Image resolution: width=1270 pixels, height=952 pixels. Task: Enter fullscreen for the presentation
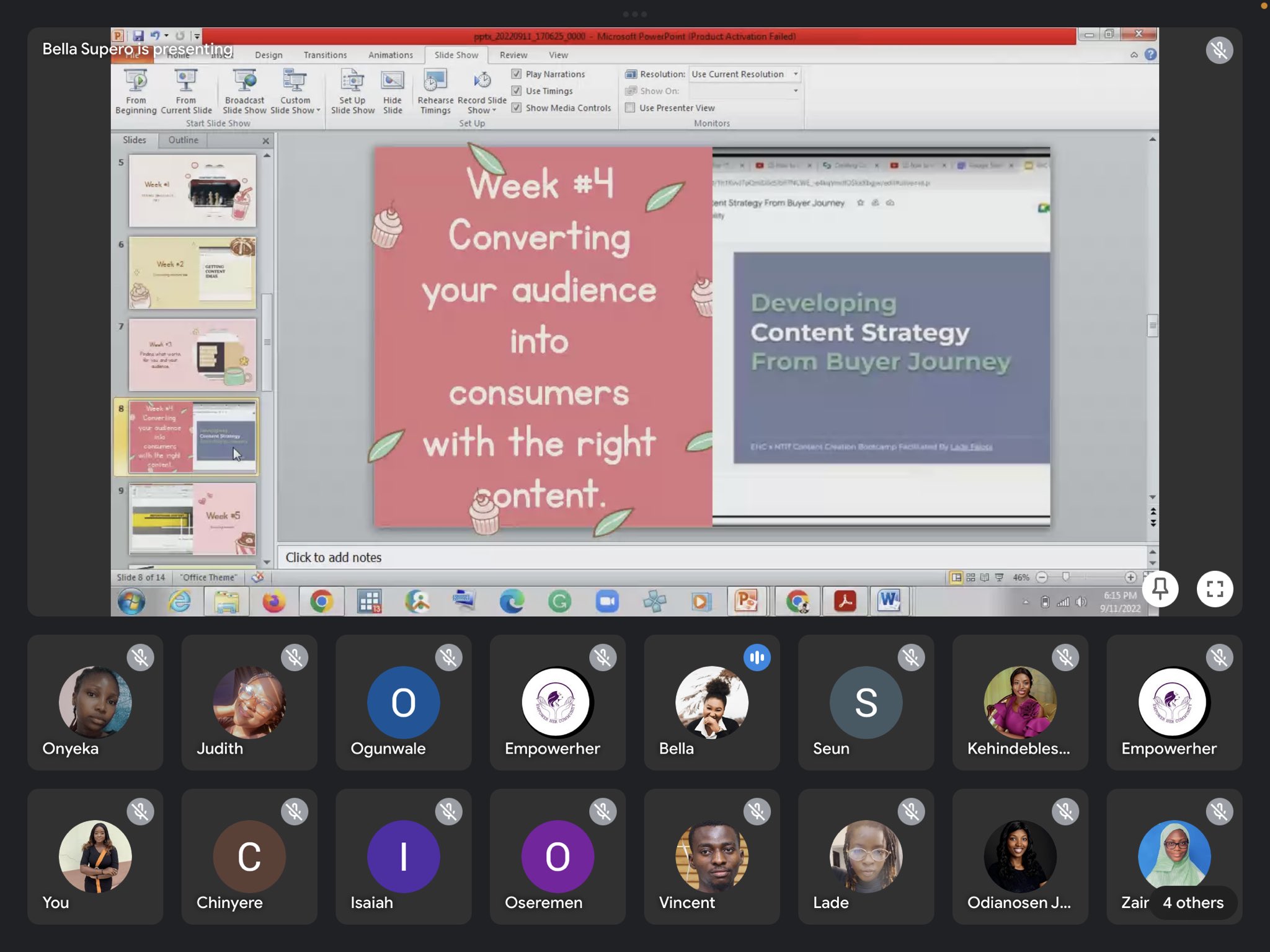click(1215, 589)
